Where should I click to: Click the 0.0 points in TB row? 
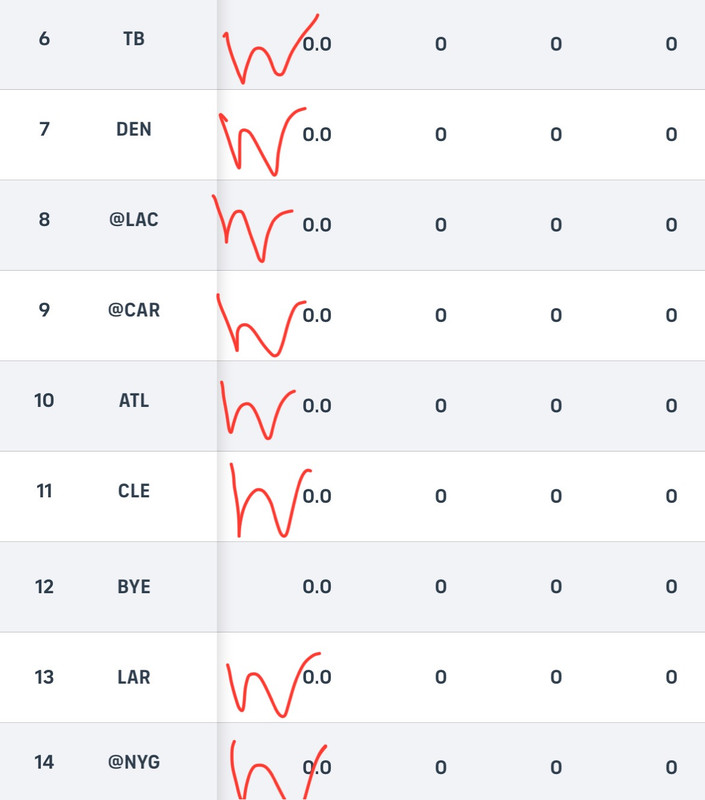click(x=317, y=44)
